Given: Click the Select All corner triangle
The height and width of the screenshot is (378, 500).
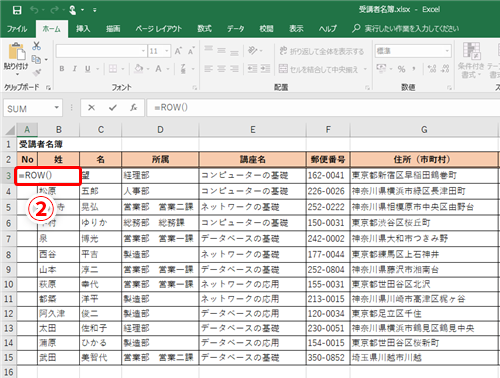Looking at the screenshot, I should click(x=9, y=130).
